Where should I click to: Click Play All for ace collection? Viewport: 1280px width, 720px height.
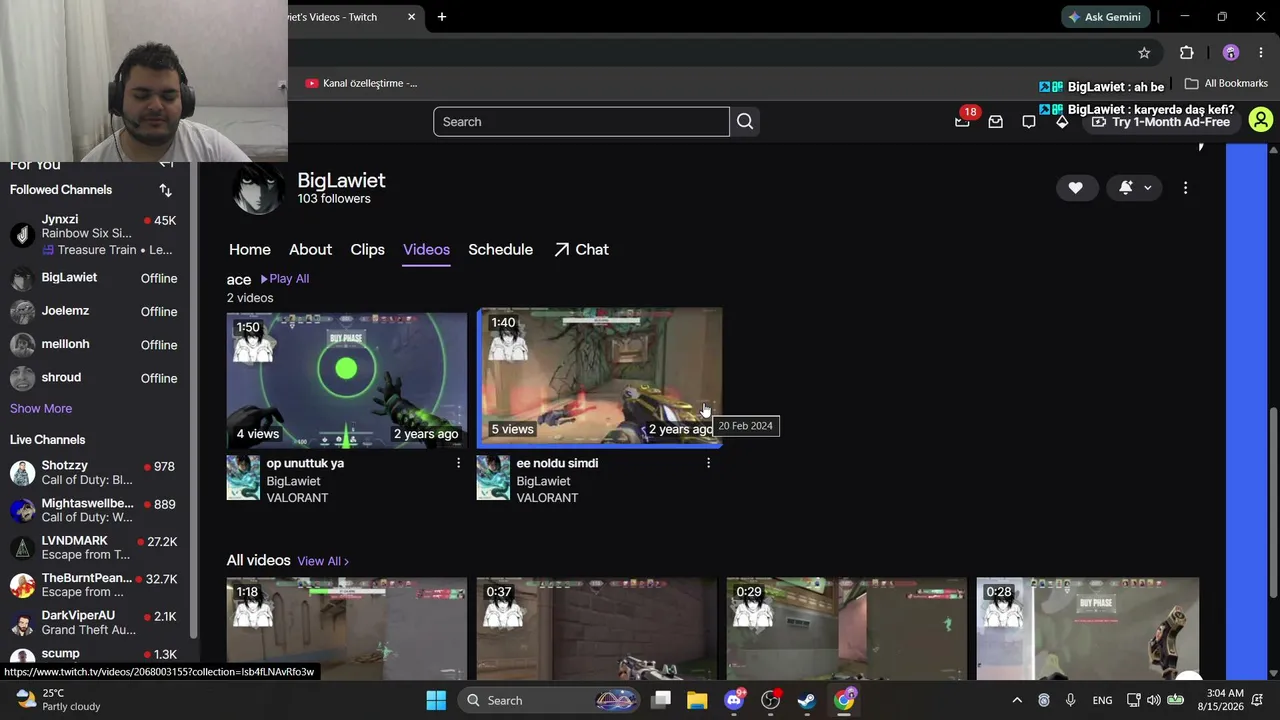click(x=285, y=279)
